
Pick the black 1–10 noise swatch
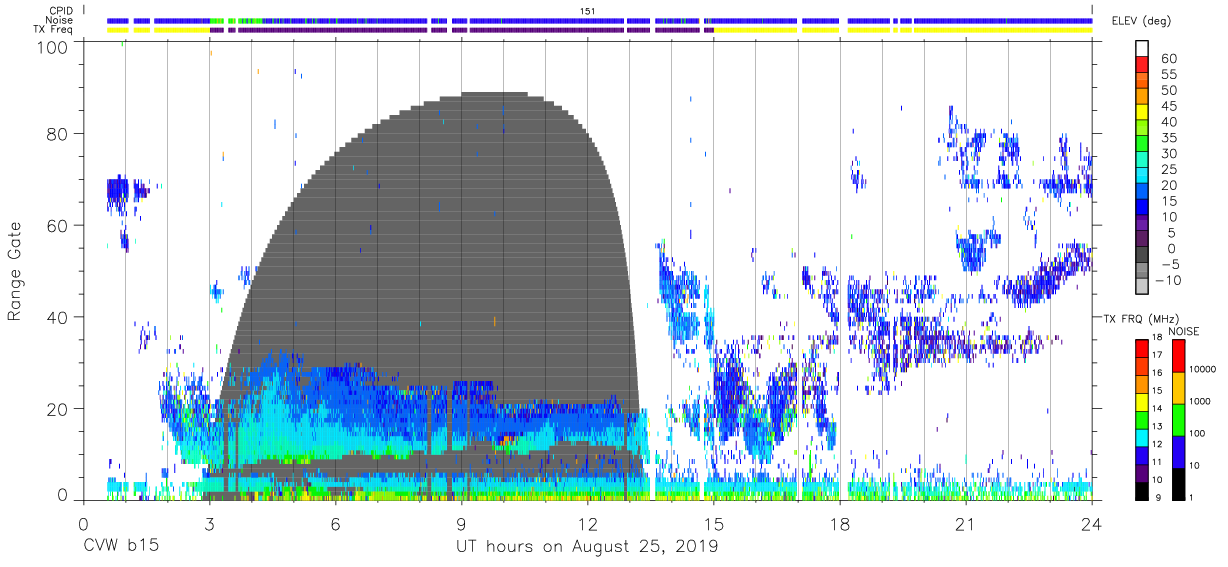tap(1177, 484)
